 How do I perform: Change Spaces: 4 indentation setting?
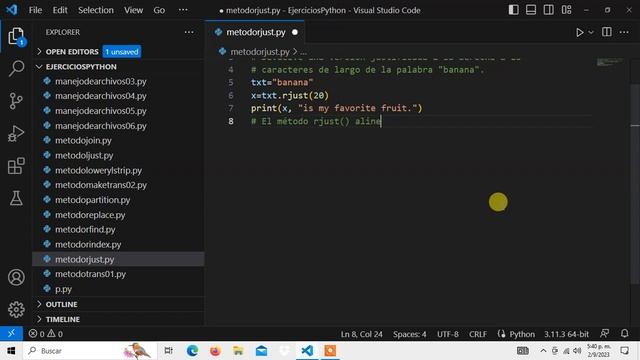tap(409, 334)
